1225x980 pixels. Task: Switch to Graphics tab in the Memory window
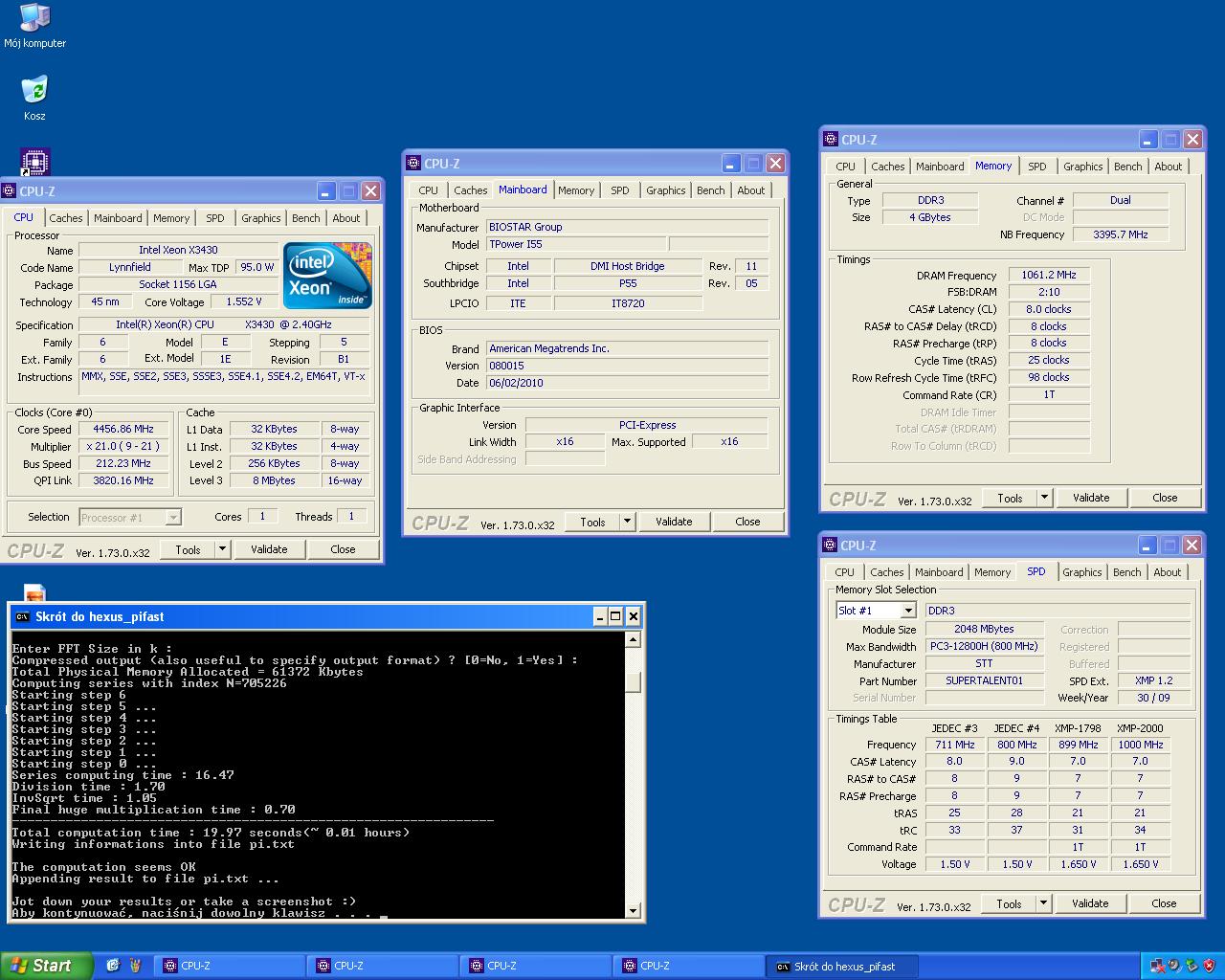(1083, 167)
